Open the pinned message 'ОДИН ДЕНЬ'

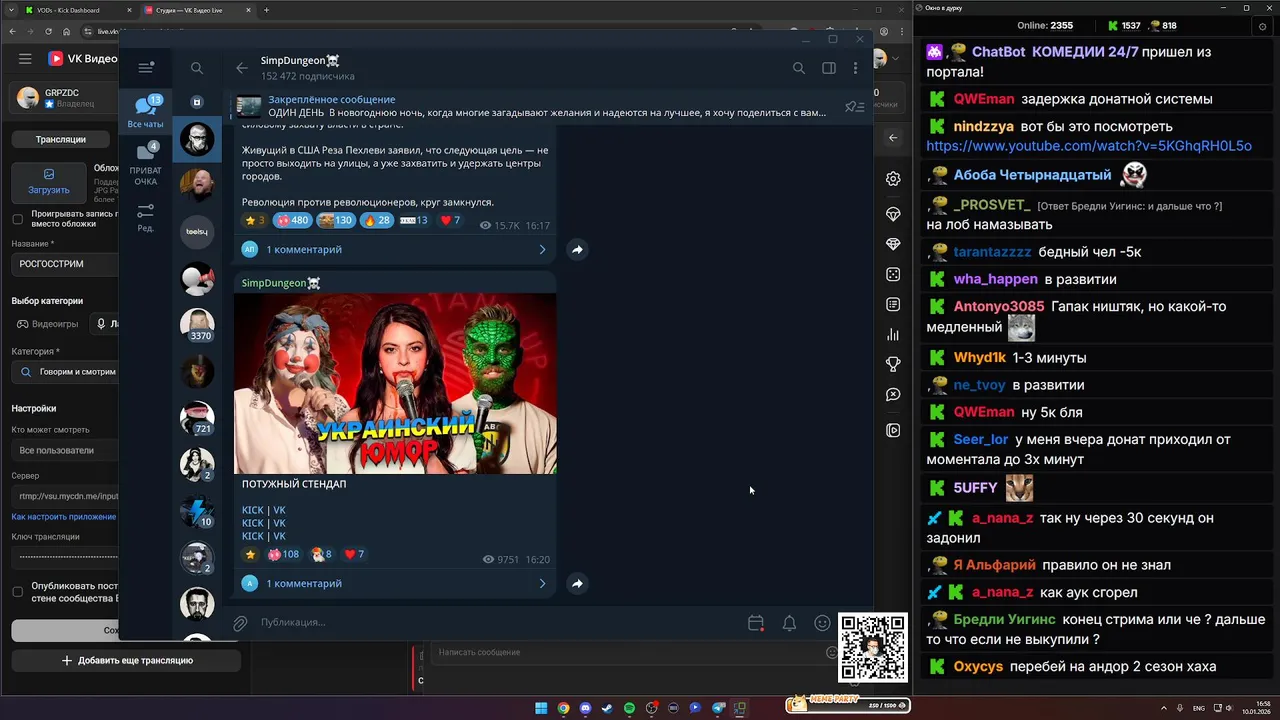click(x=545, y=106)
